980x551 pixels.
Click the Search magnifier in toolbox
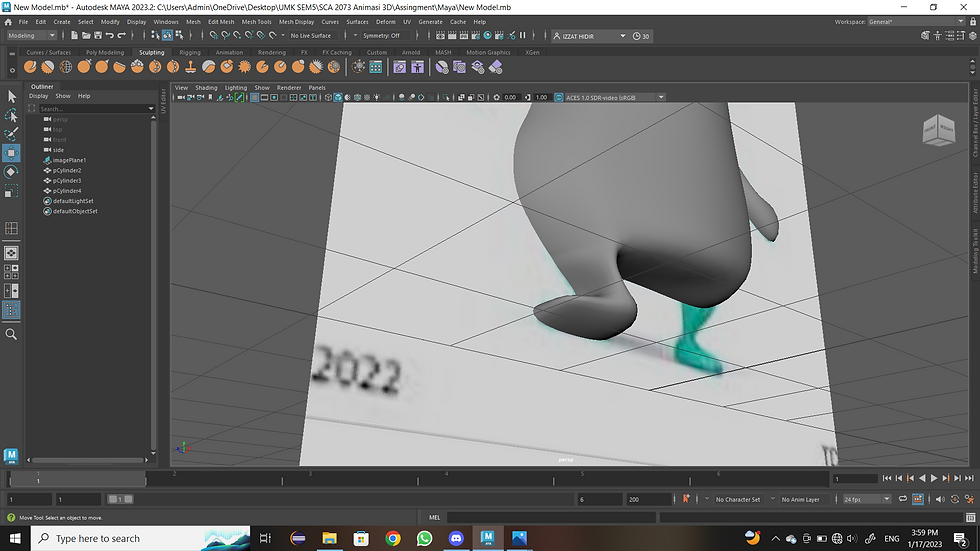coord(11,335)
